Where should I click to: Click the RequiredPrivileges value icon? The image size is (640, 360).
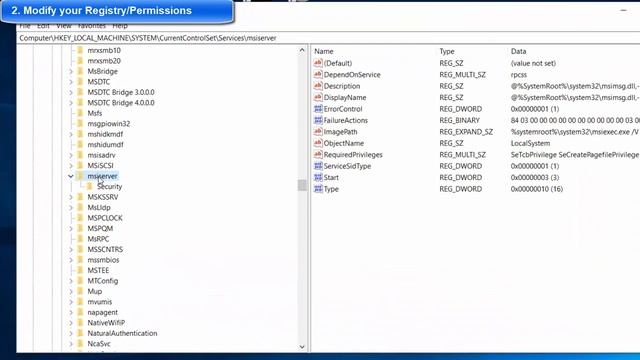point(318,154)
